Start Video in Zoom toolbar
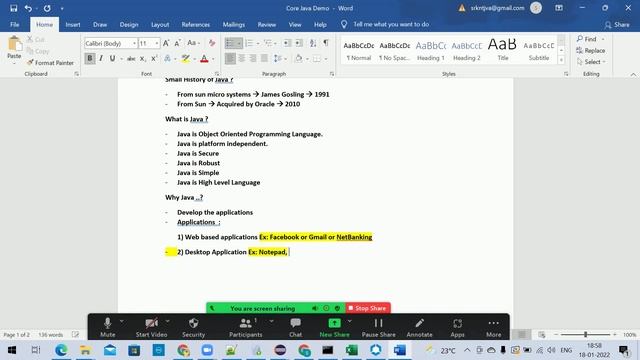640x360 pixels. [x=151, y=327]
